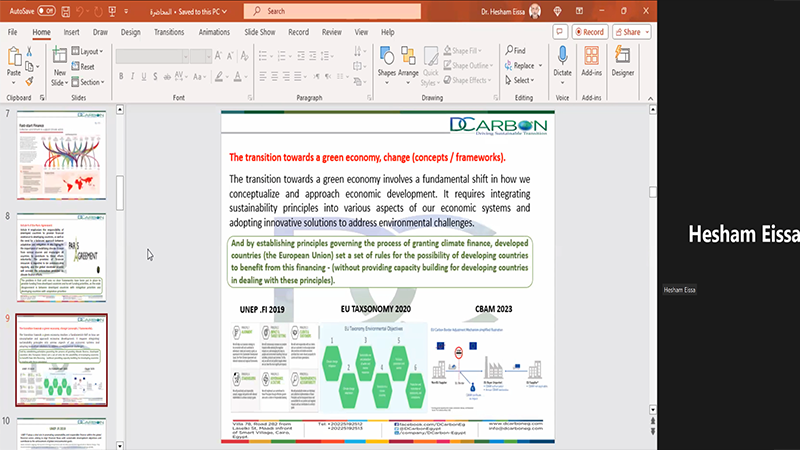The width and height of the screenshot is (800, 450).
Task: Click the Numbering list icon
Action: (x=281, y=56)
